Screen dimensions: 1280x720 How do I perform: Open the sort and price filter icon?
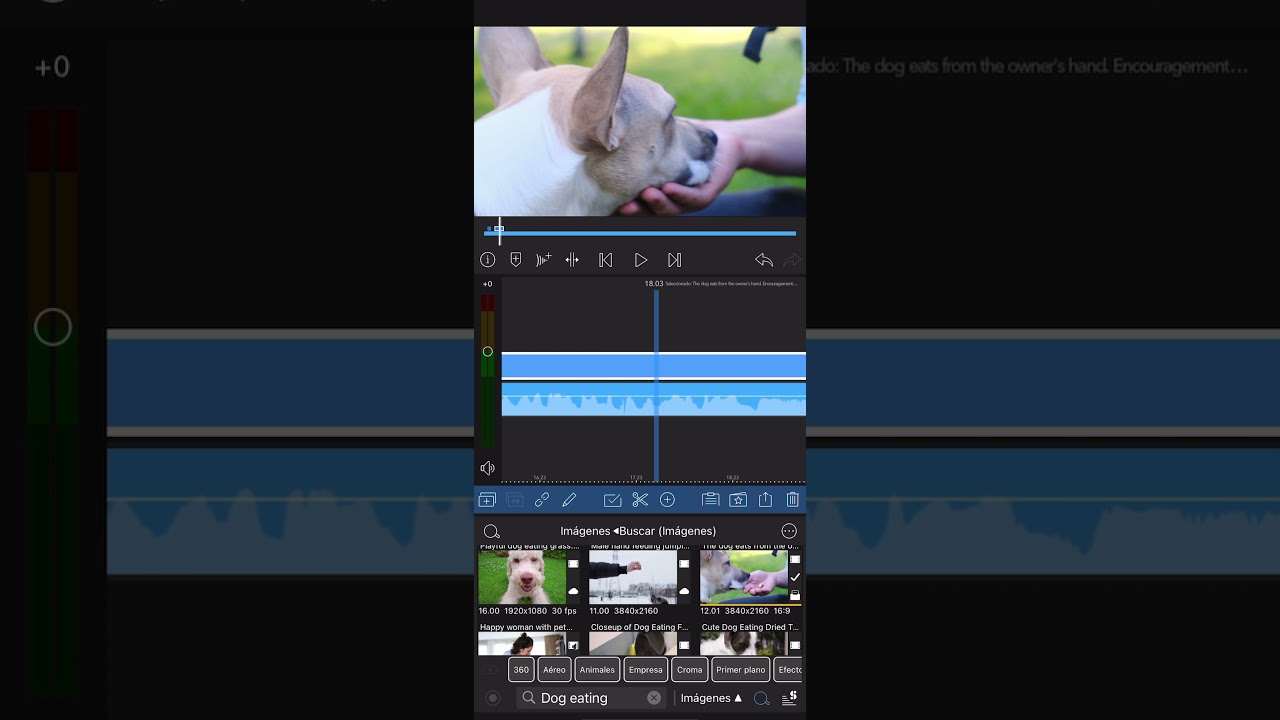[x=789, y=698]
